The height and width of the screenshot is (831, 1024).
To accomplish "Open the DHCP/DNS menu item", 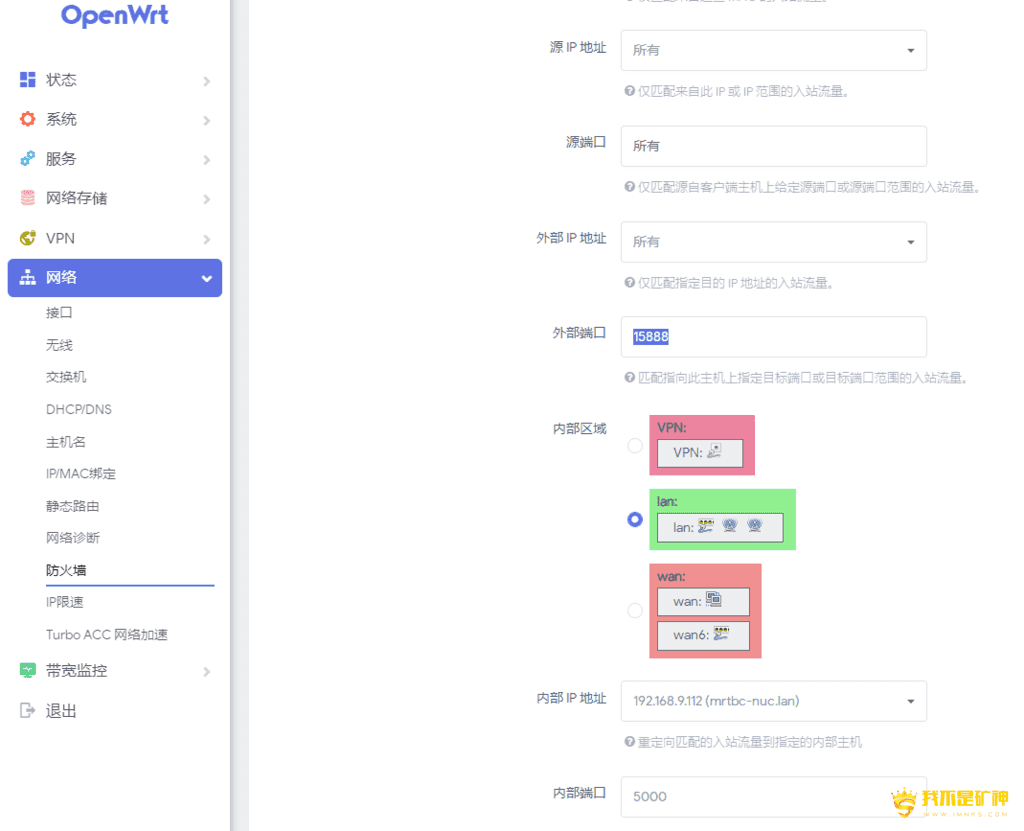I will point(79,409).
